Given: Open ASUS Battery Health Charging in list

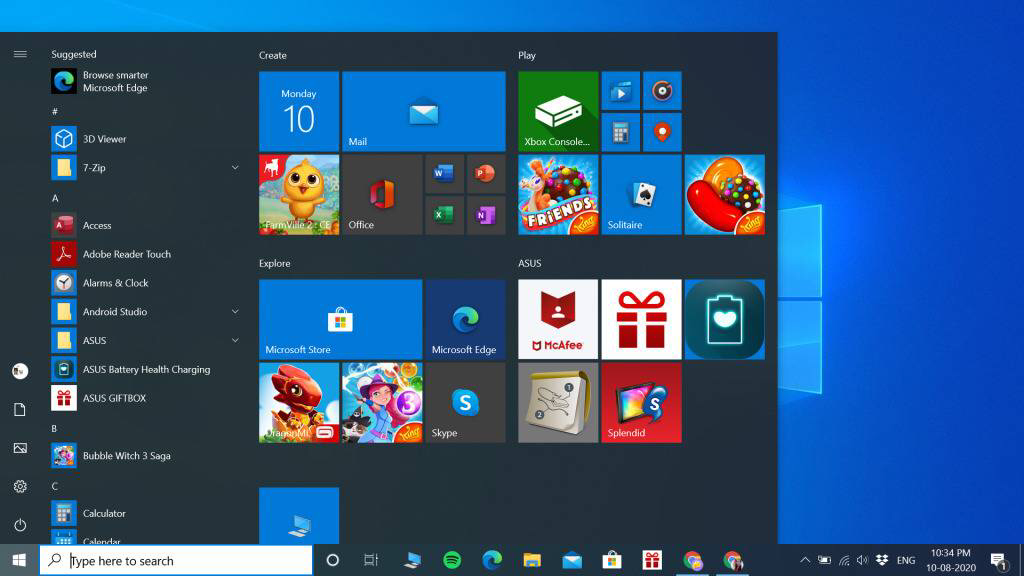Looking at the screenshot, I should [144, 369].
